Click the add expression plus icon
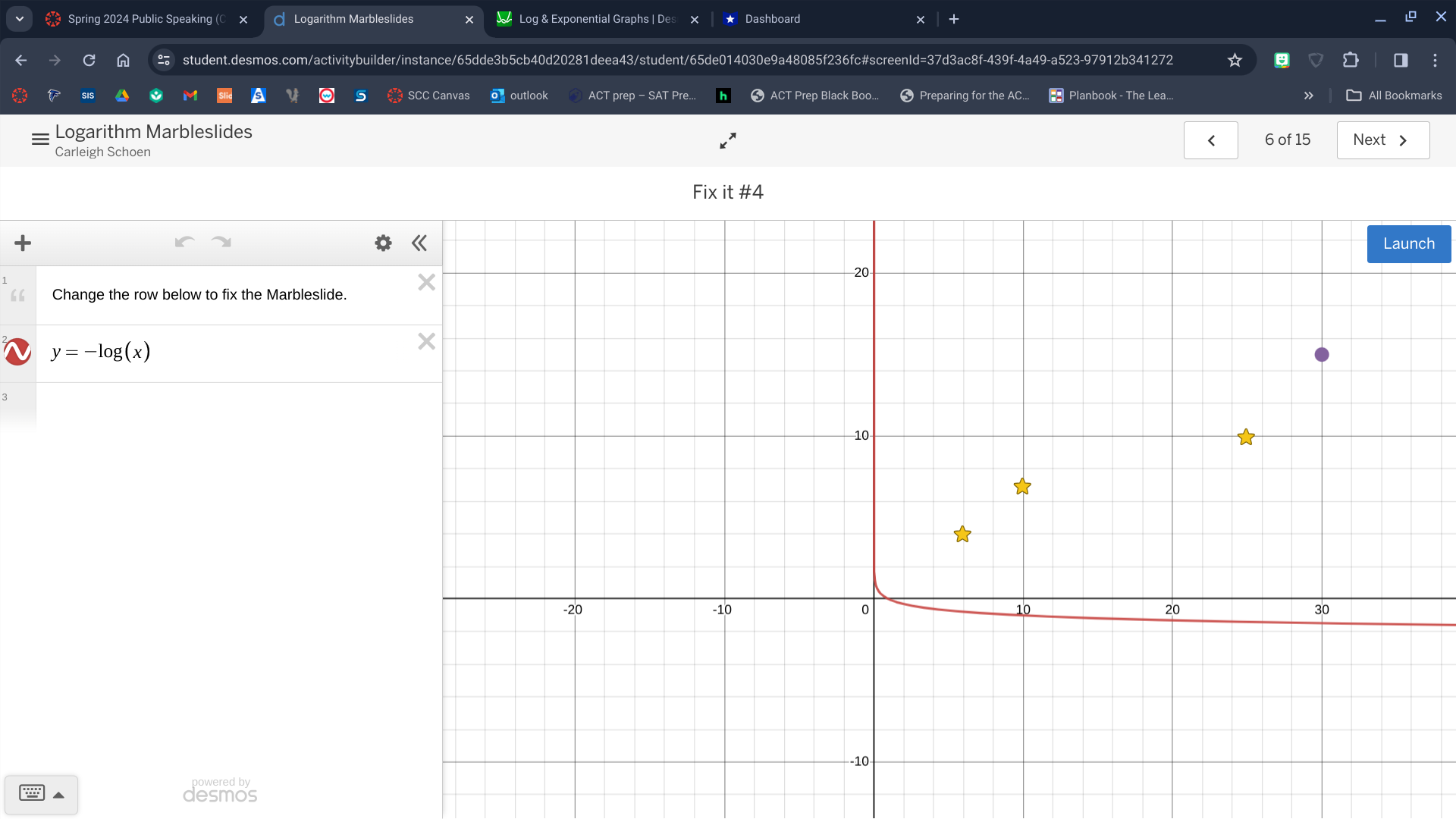1456x819 pixels. [22, 242]
